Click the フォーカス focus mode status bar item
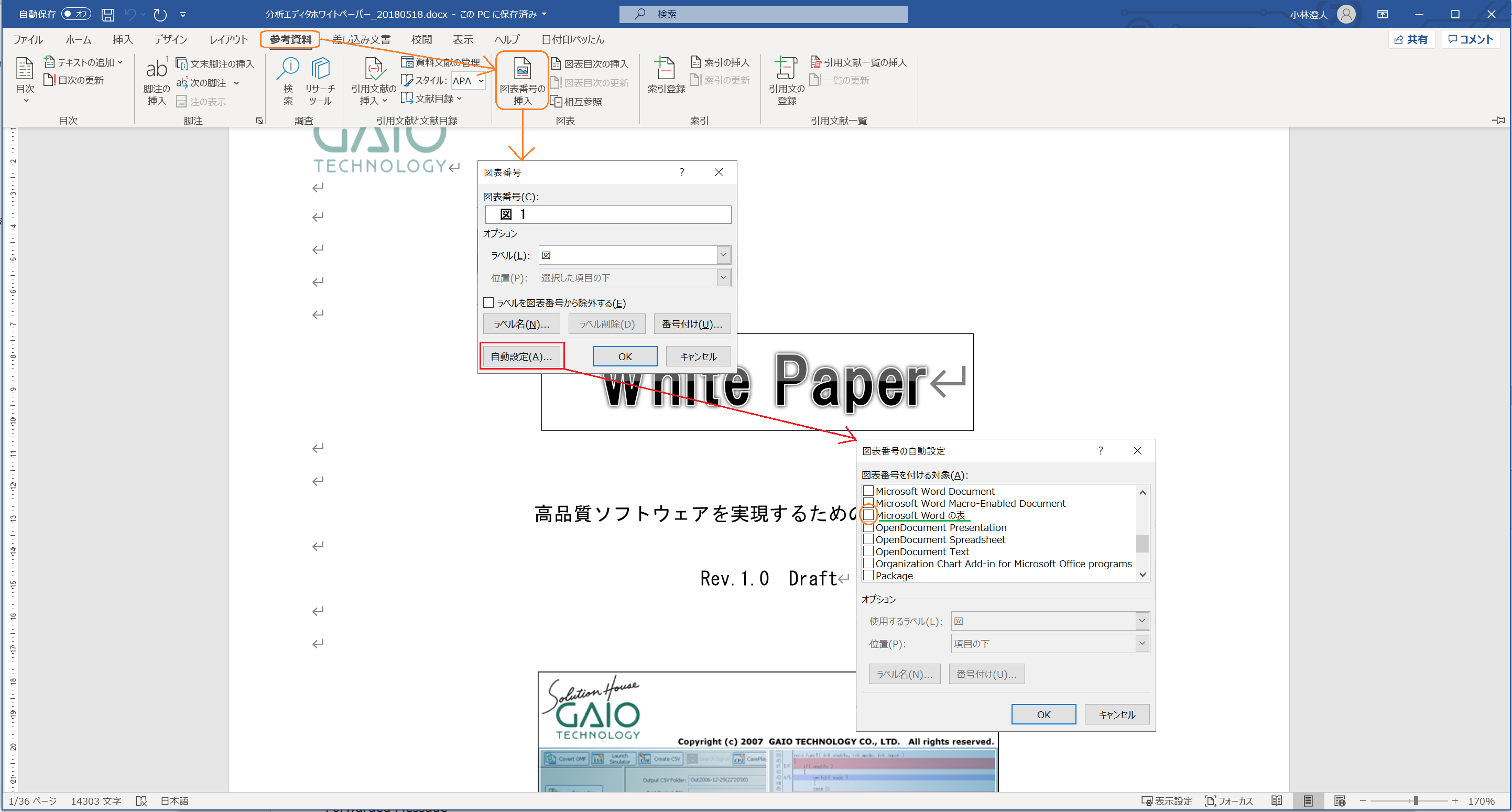 pos(1228,801)
